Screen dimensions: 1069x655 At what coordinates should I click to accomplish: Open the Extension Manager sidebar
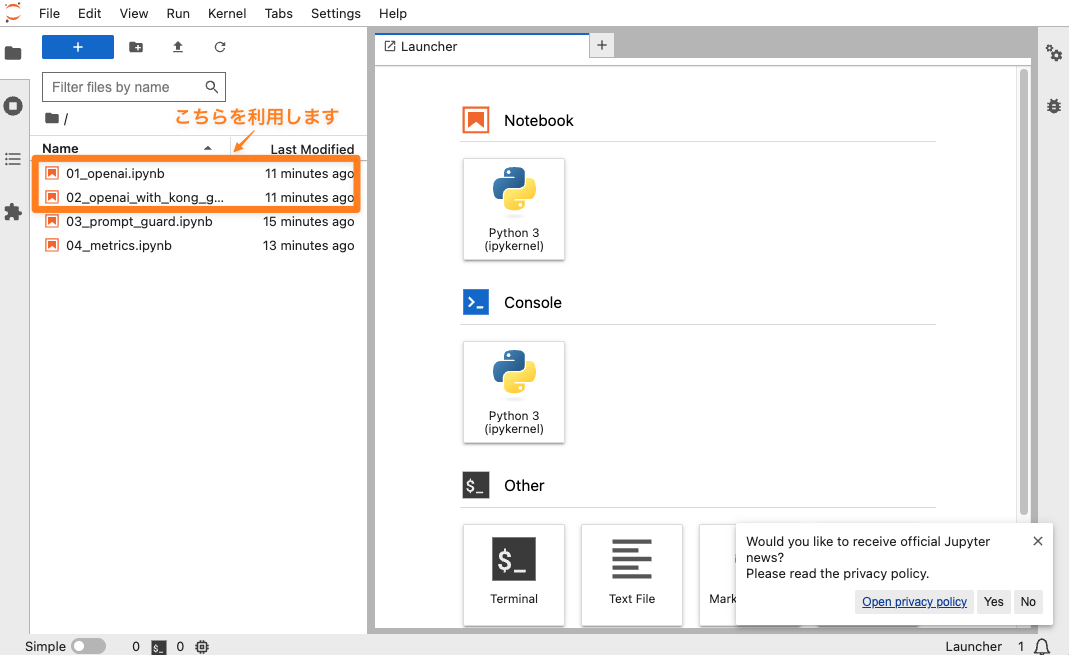click(x=13, y=212)
